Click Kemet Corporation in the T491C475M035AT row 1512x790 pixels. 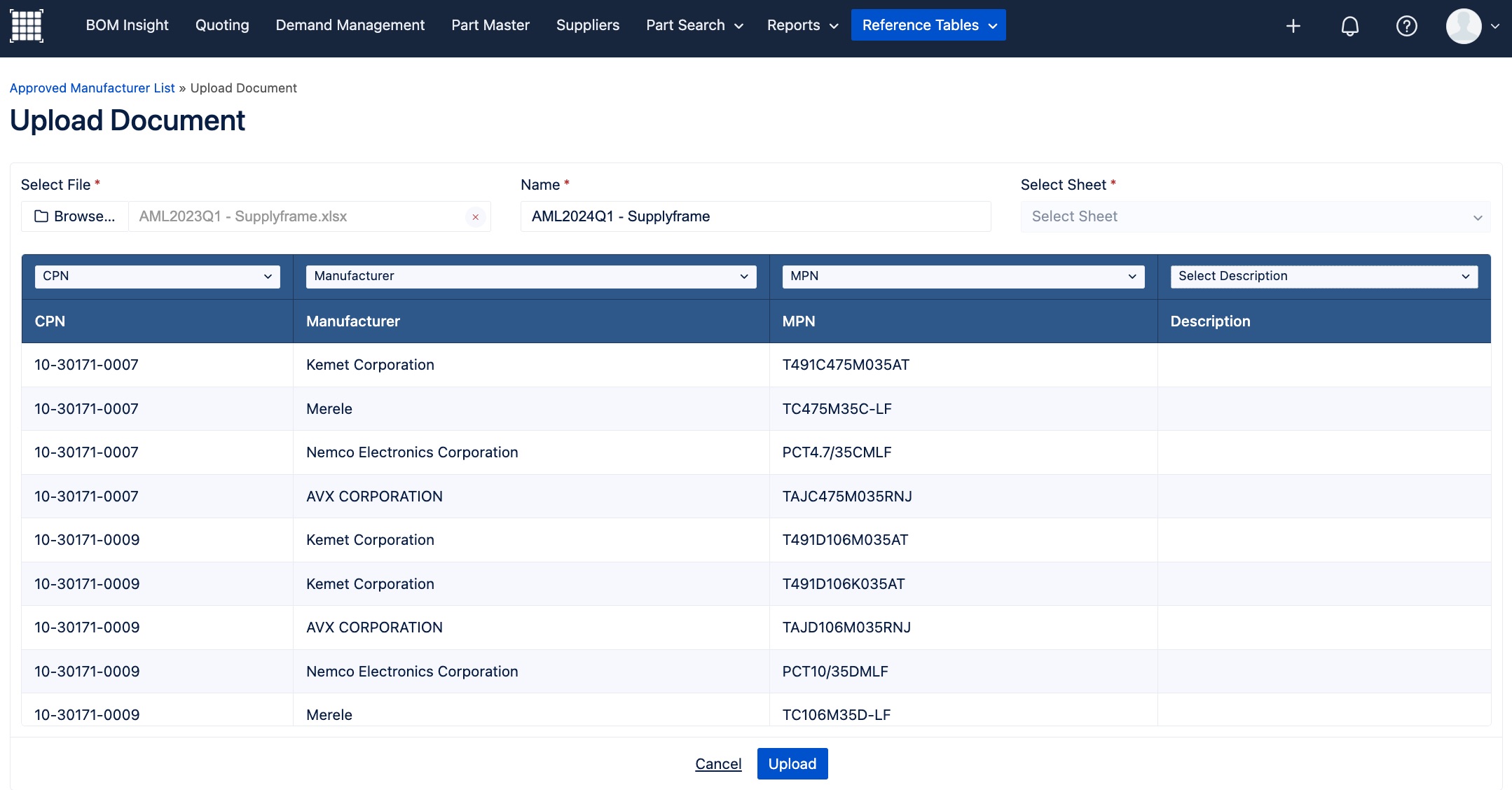tap(370, 365)
